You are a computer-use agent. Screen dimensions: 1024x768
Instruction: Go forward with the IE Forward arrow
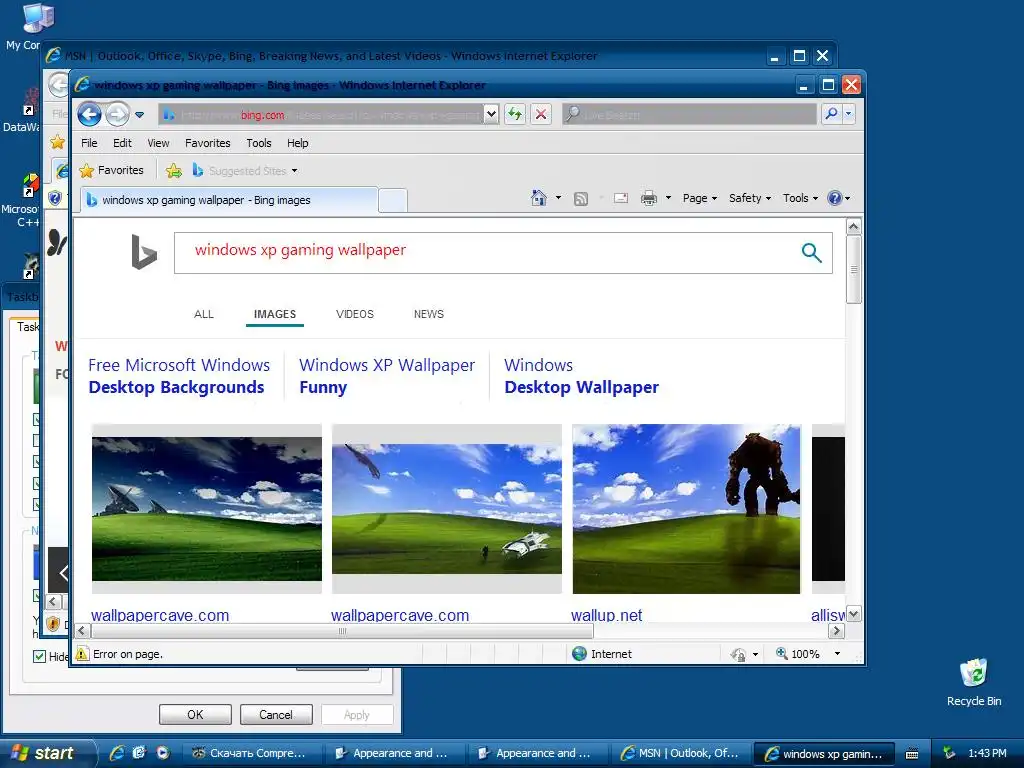click(118, 115)
